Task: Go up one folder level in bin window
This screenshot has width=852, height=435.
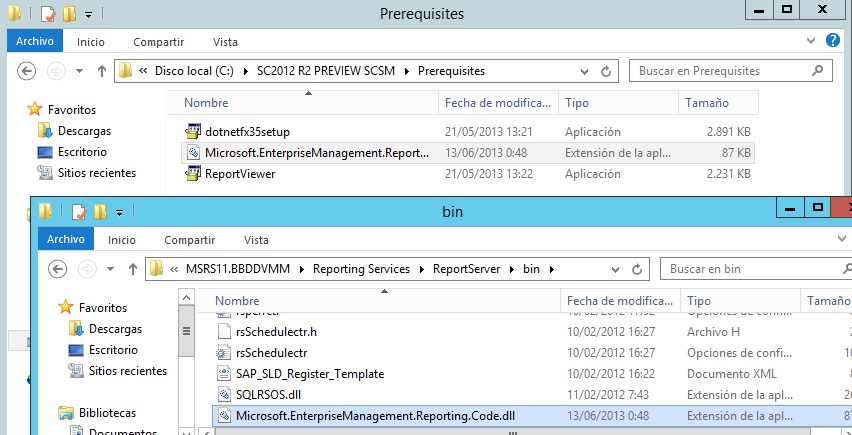Action: [132, 269]
